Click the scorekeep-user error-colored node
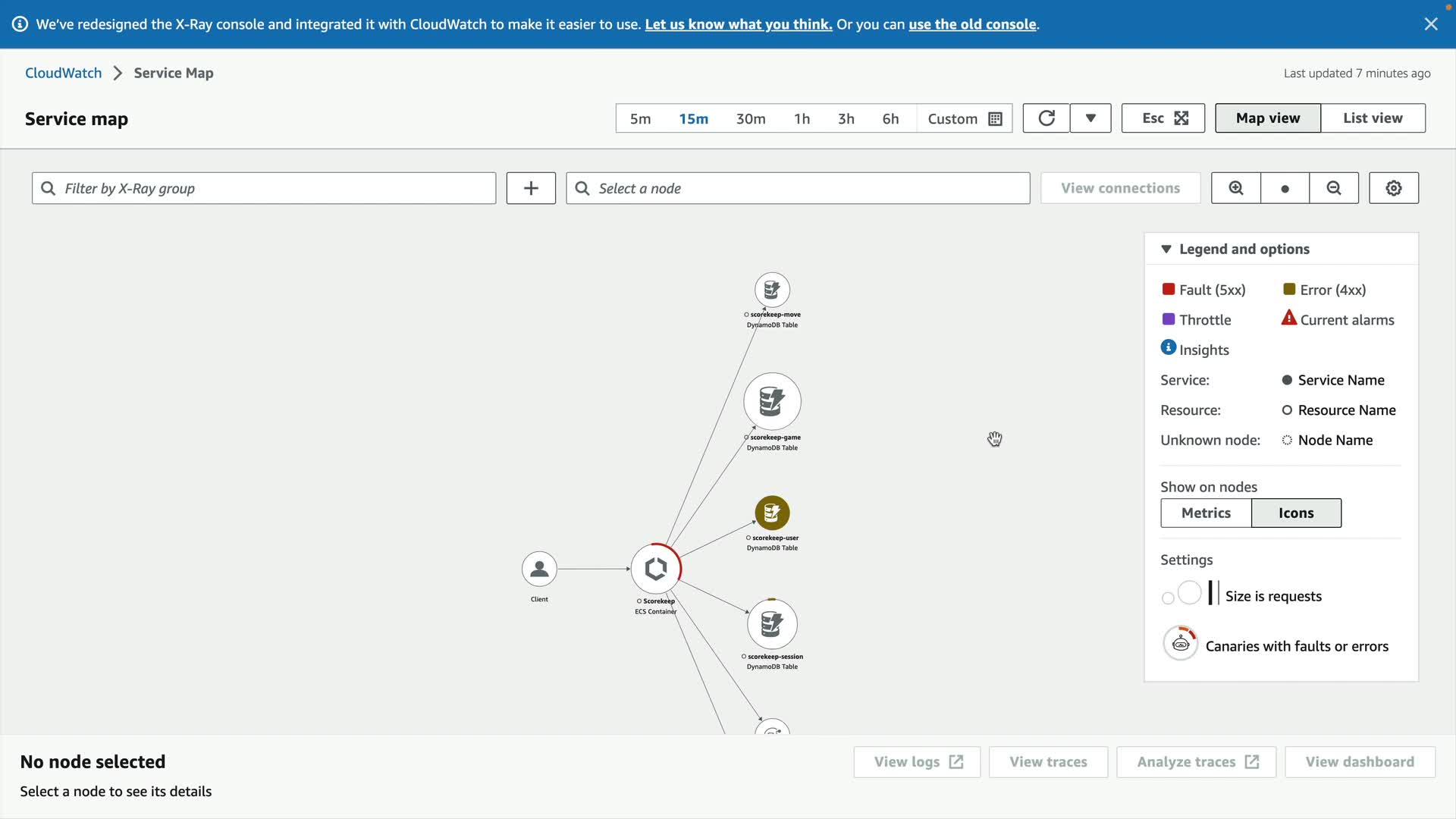The width and height of the screenshot is (1456, 819). [772, 513]
